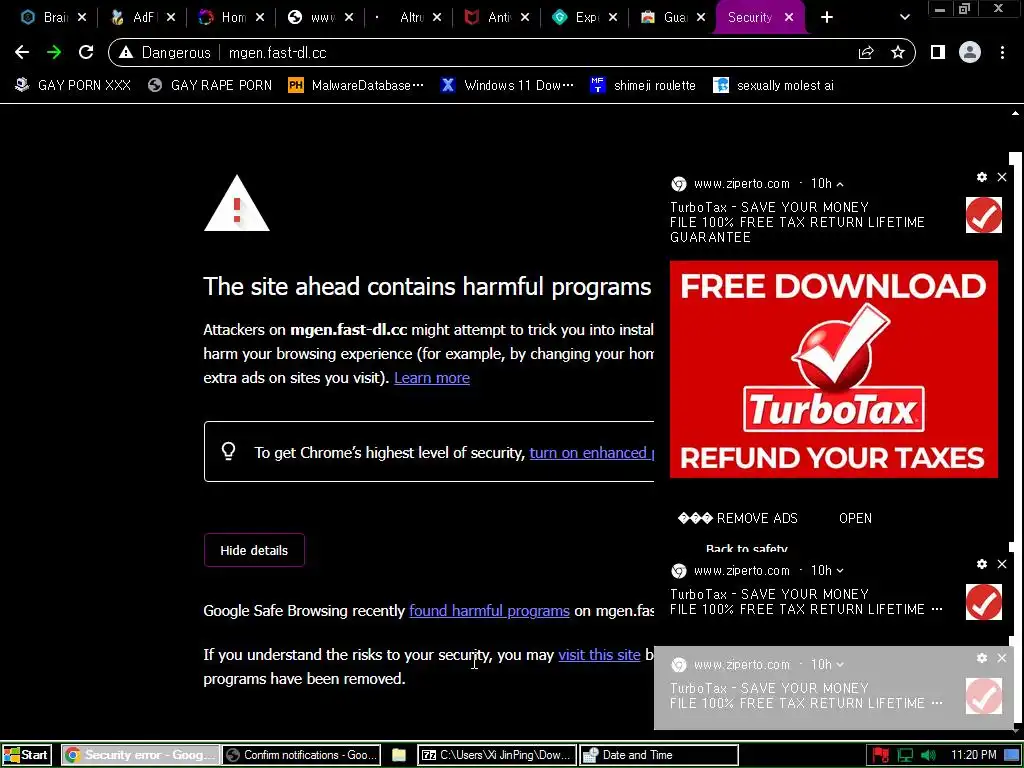Collapse the first ziperto notification chevron
1024x768 pixels.
click(840, 184)
